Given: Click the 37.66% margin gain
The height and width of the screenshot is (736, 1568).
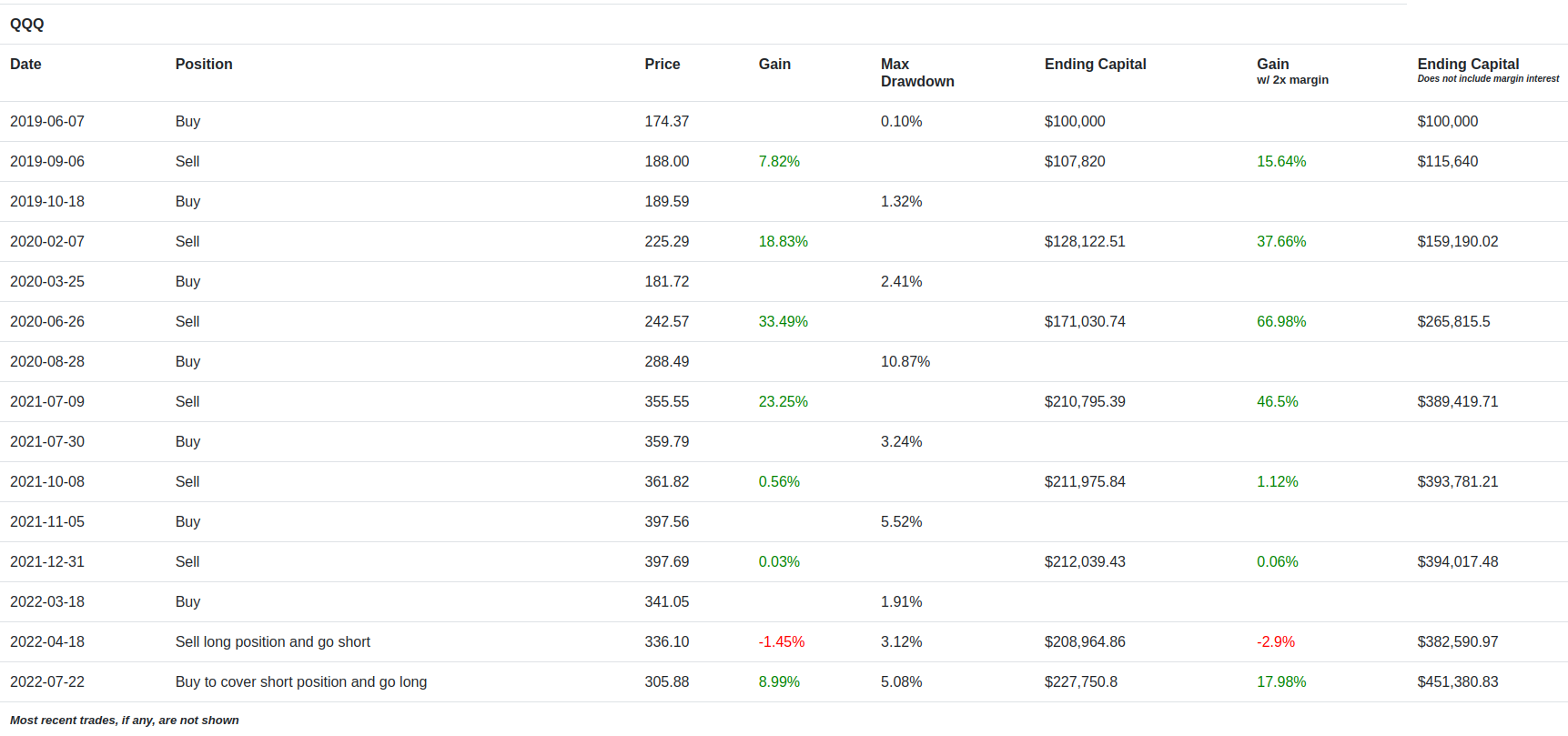Looking at the screenshot, I should [1281, 242].
